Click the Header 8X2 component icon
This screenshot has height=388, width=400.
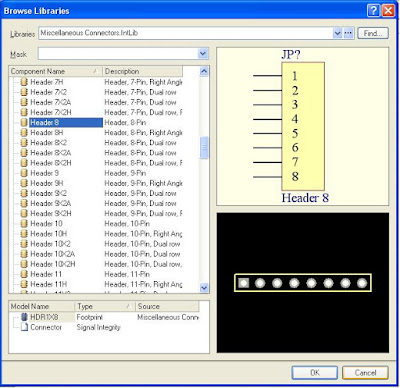24,142
